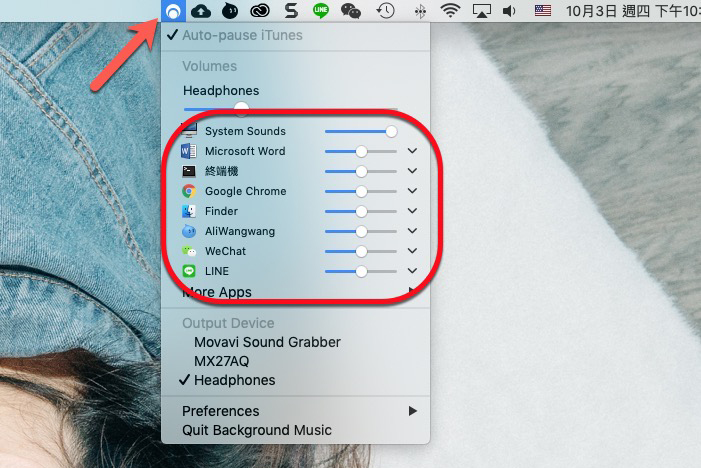Click the S-shaped menu bar icon
Image resolution: width=701 pixels, height=468 pixels.
click(291, 11)
